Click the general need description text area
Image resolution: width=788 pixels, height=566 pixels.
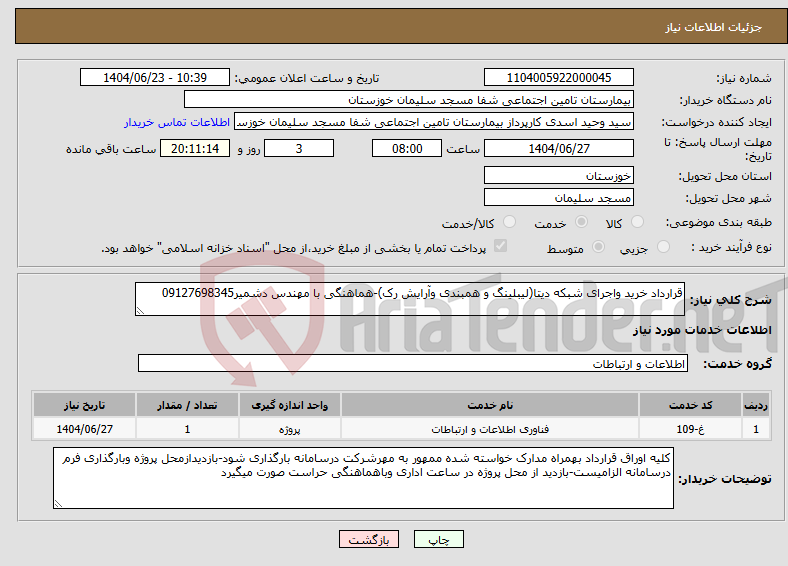[410, 299]
